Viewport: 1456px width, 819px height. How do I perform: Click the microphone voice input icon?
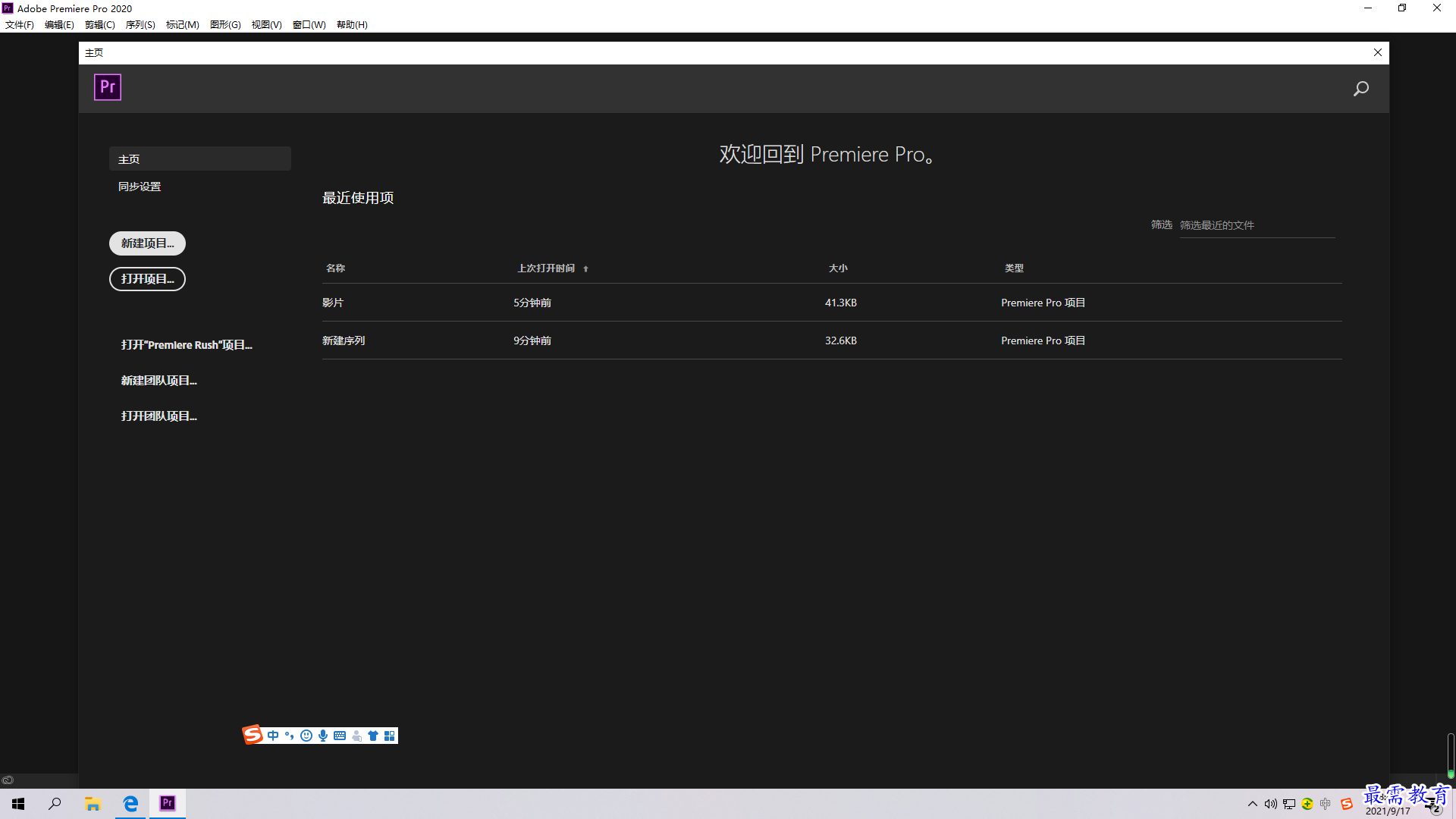tap(323, 736)
